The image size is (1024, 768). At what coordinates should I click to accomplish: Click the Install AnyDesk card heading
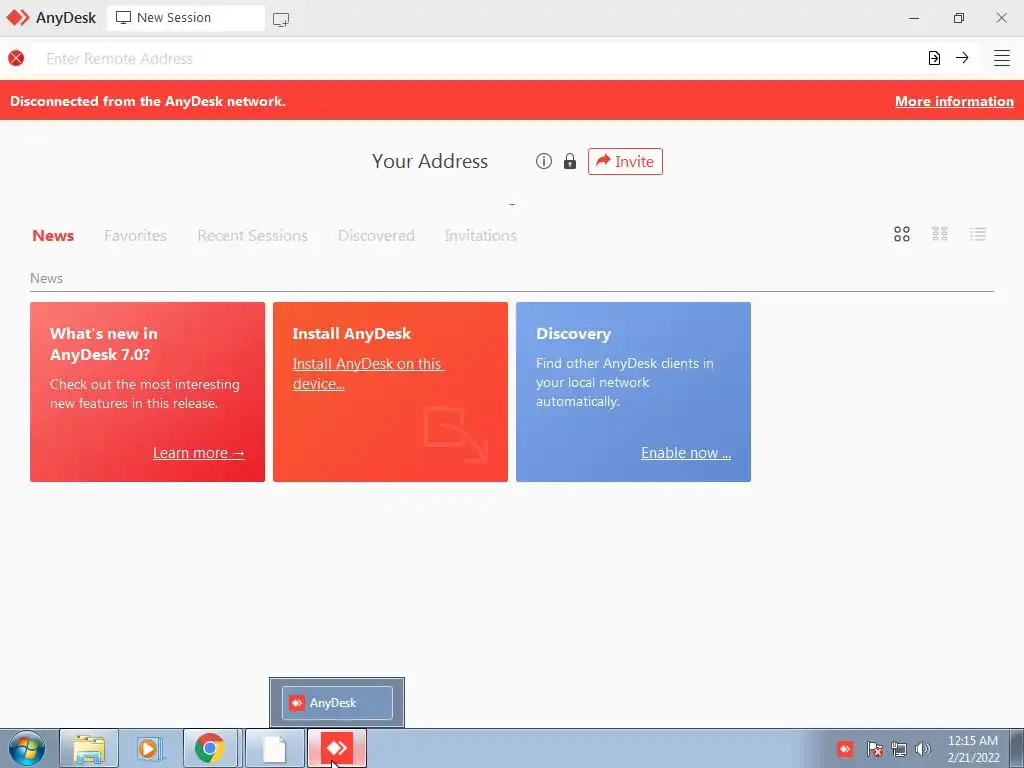[x=351, y=334]
